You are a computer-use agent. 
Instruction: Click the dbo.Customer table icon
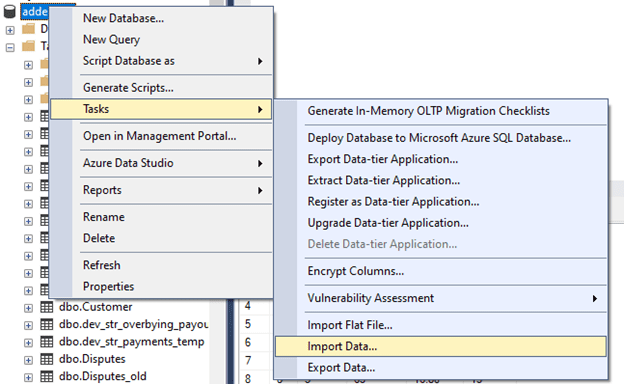click(47, 307)
